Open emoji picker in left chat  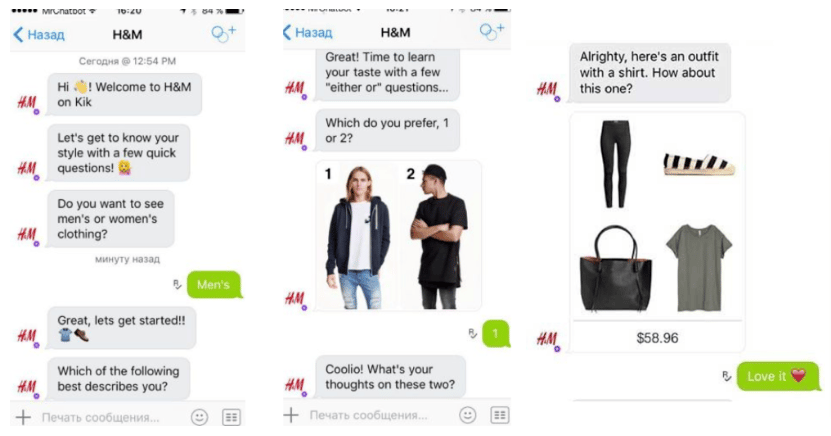pos(199,417)
